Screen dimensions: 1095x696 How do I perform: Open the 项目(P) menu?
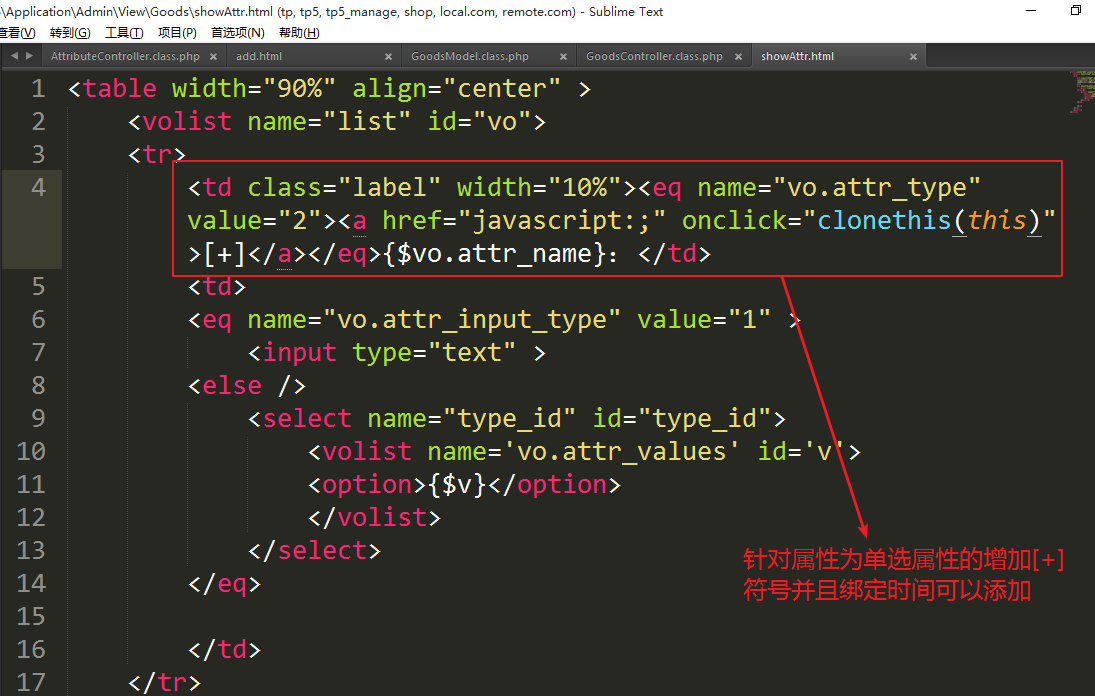point(177,33)
